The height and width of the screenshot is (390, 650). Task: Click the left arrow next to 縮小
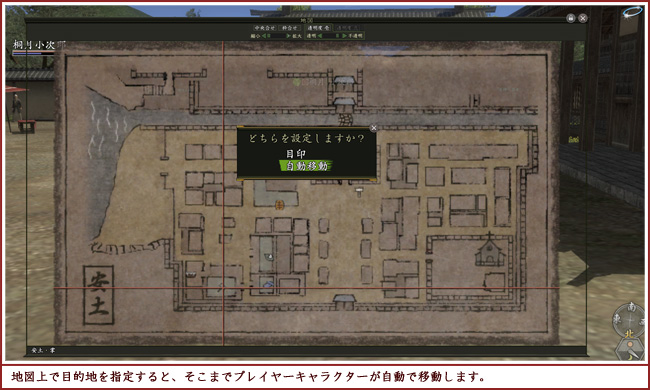click(264, 36)
